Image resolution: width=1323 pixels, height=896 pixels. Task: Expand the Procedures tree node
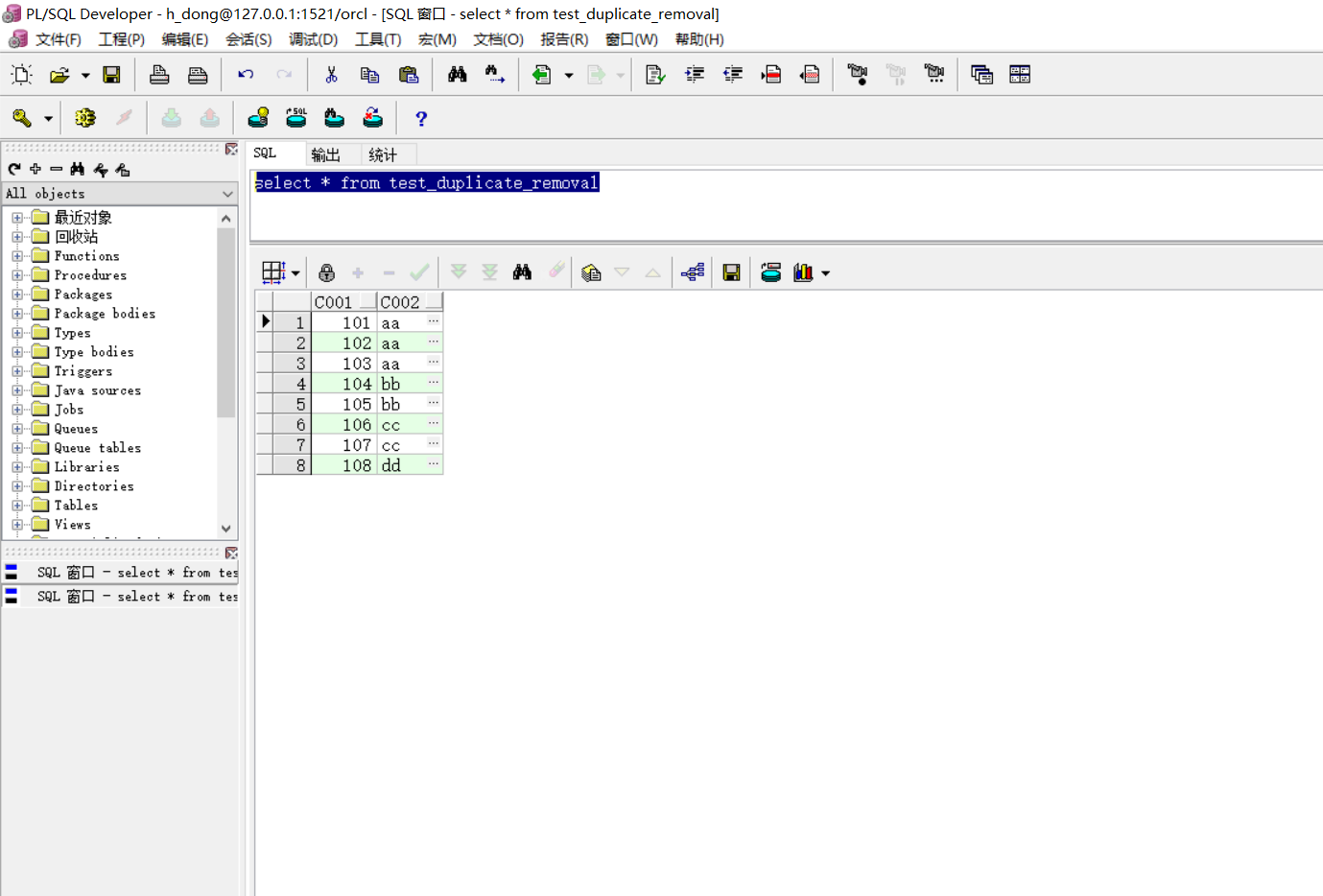[17, 275]
